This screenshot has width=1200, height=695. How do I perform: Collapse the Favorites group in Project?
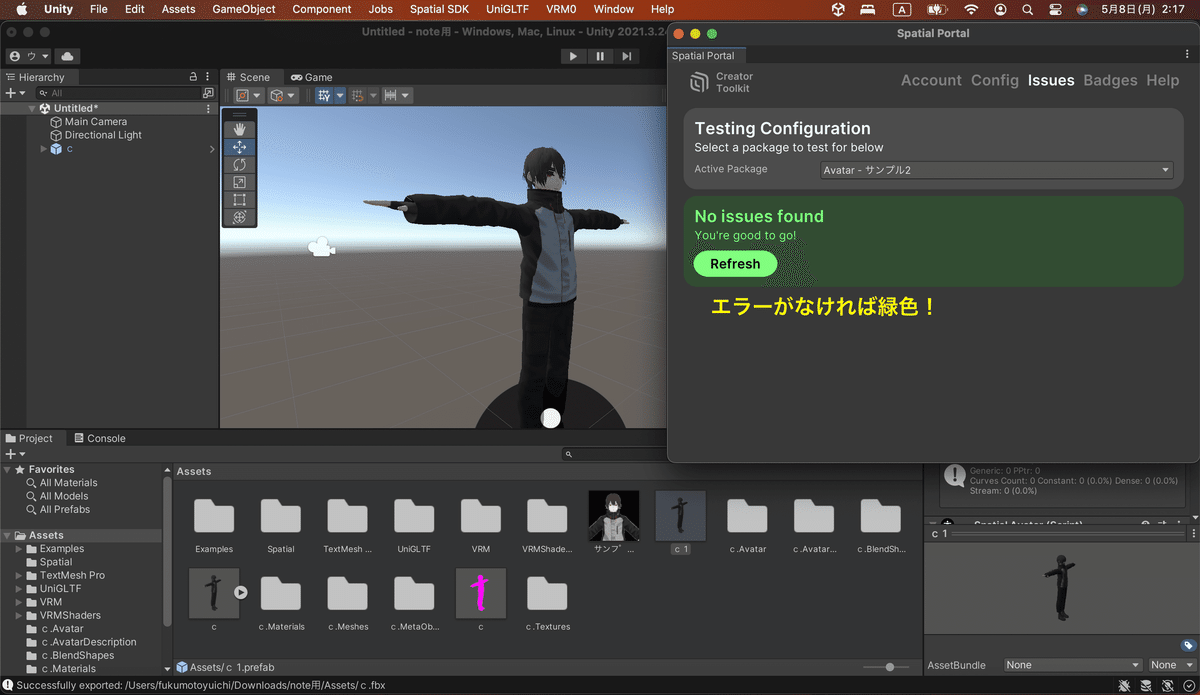pyautogui.click(x=8, y=469)
